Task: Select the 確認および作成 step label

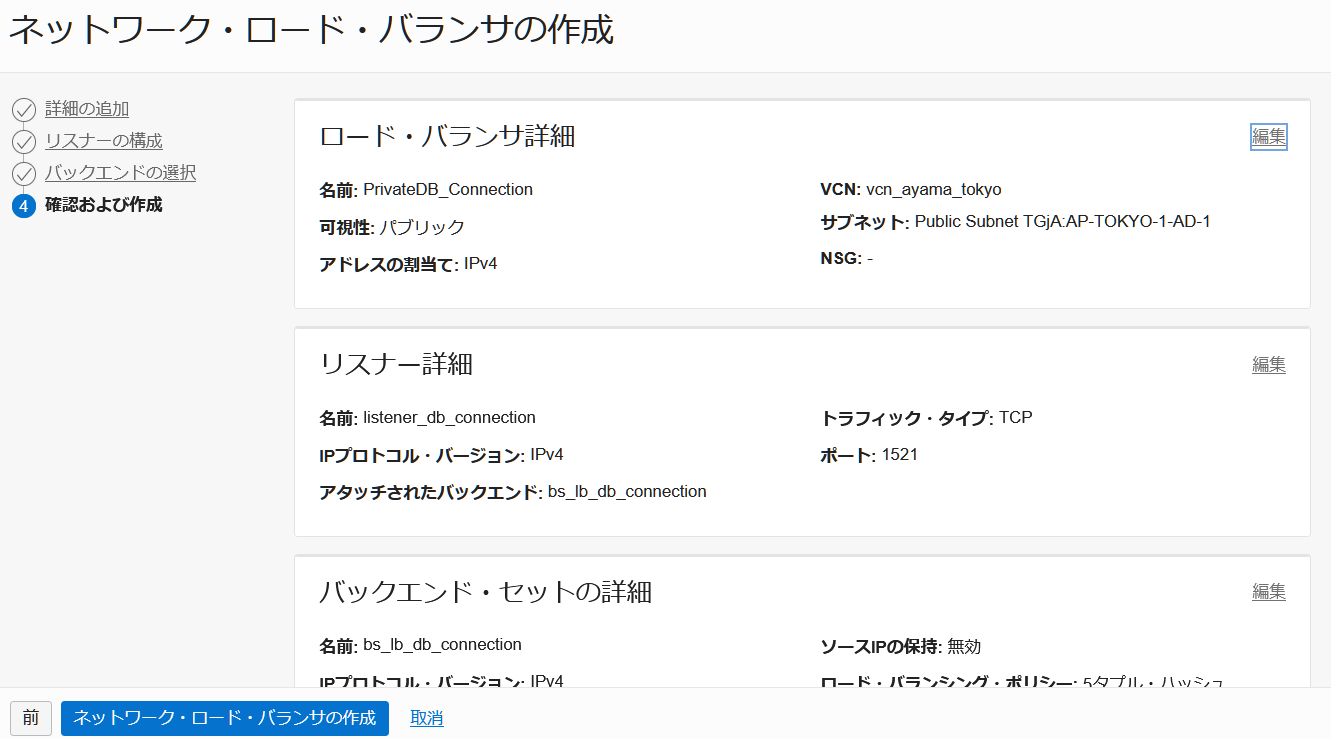Action: (x=104, y=205)
